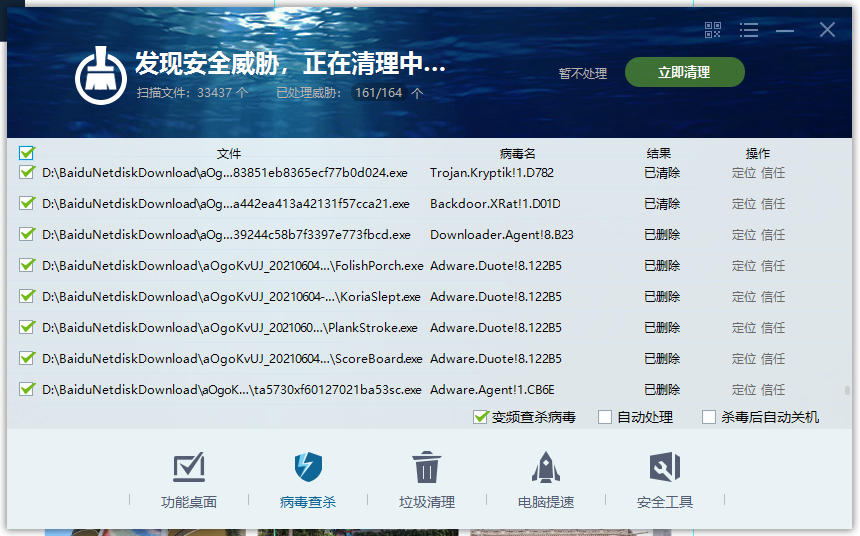Uncheck the PlankStroke.exe row checkbox

pyautogui.click(x=26, y=327)
